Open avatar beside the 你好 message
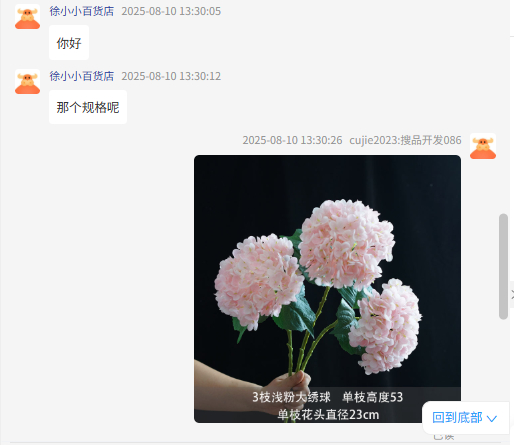514x445 pixels. point(27,17)
